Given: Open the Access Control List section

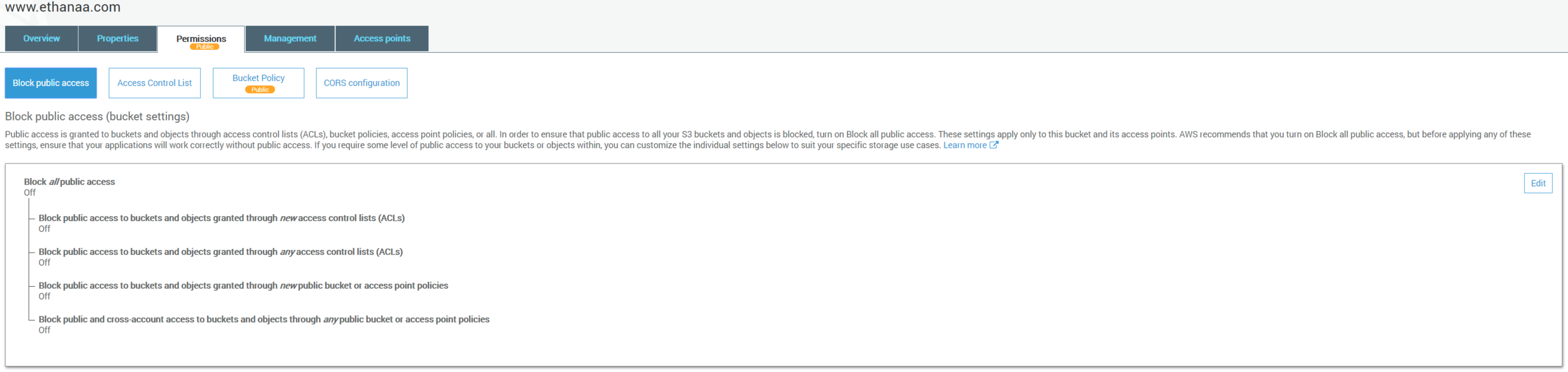Looking at the screenshot, I should point(155,83).
